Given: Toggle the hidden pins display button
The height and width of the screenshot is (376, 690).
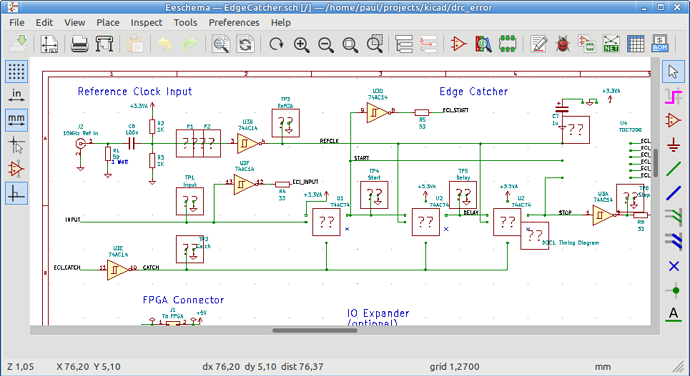Looking at the screenshot, I should (x=16, y=169).
